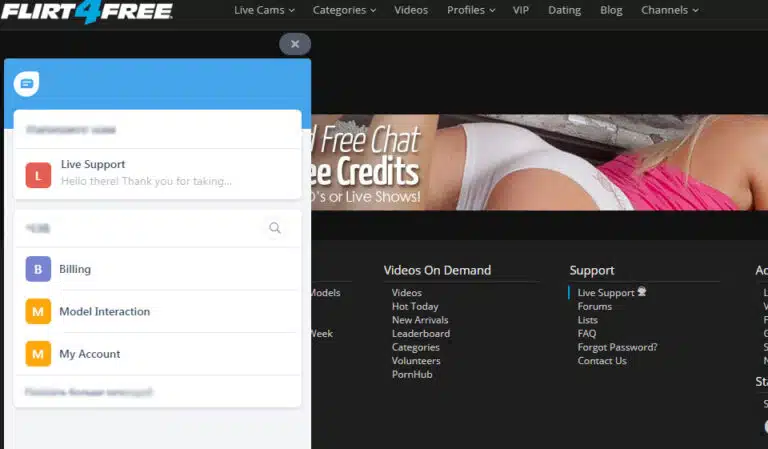The width and height of the screenshot is (768, 449).
Task: Open the Live Support conversation avatar
Action: [38, 173]
